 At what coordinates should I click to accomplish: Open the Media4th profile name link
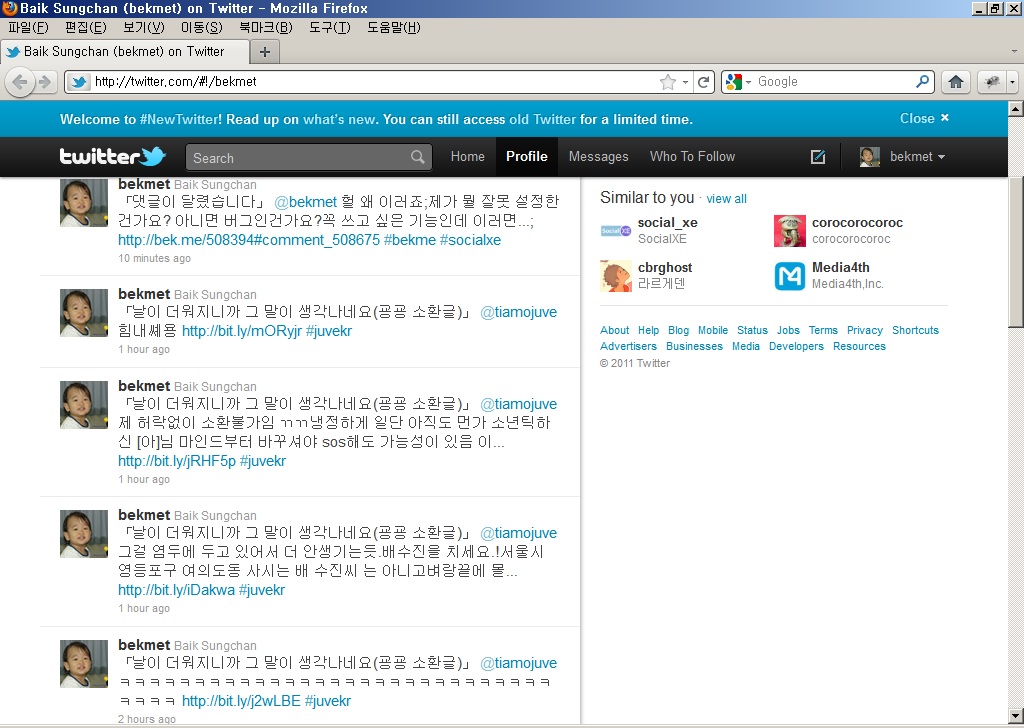click(x=840, y=267)
